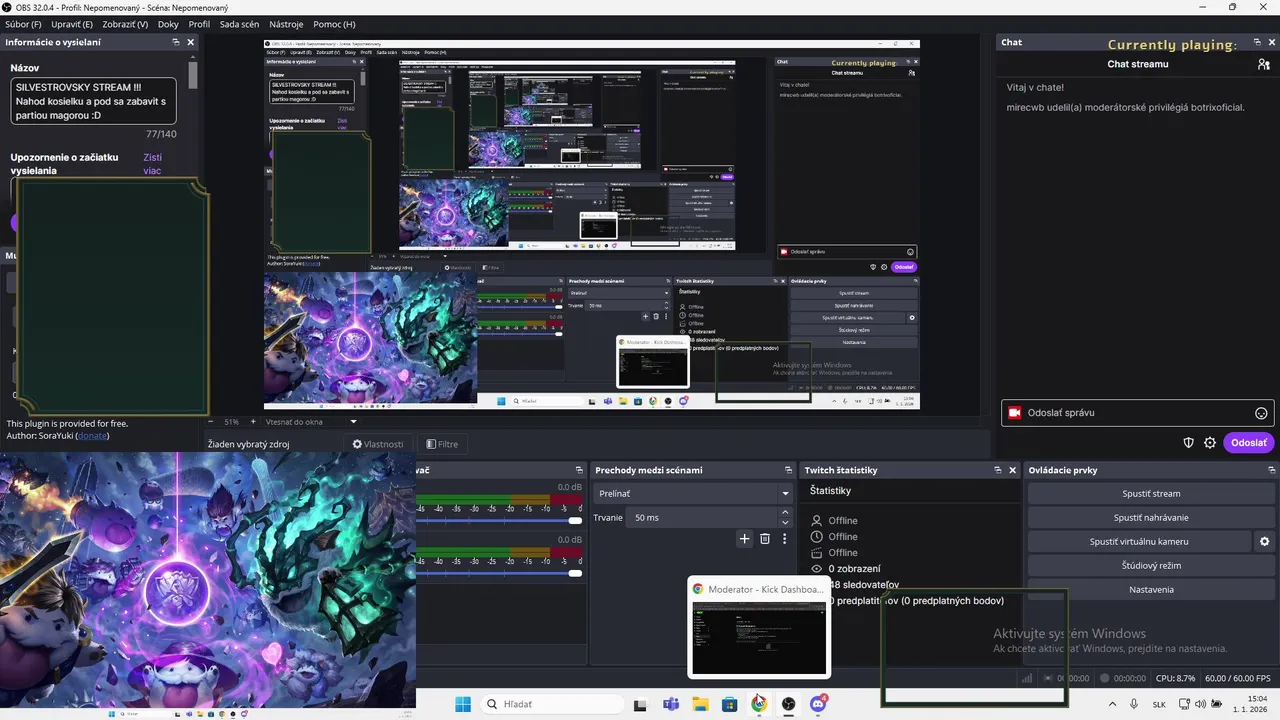Open the emoji picker in chat input

coord(1261,413)
